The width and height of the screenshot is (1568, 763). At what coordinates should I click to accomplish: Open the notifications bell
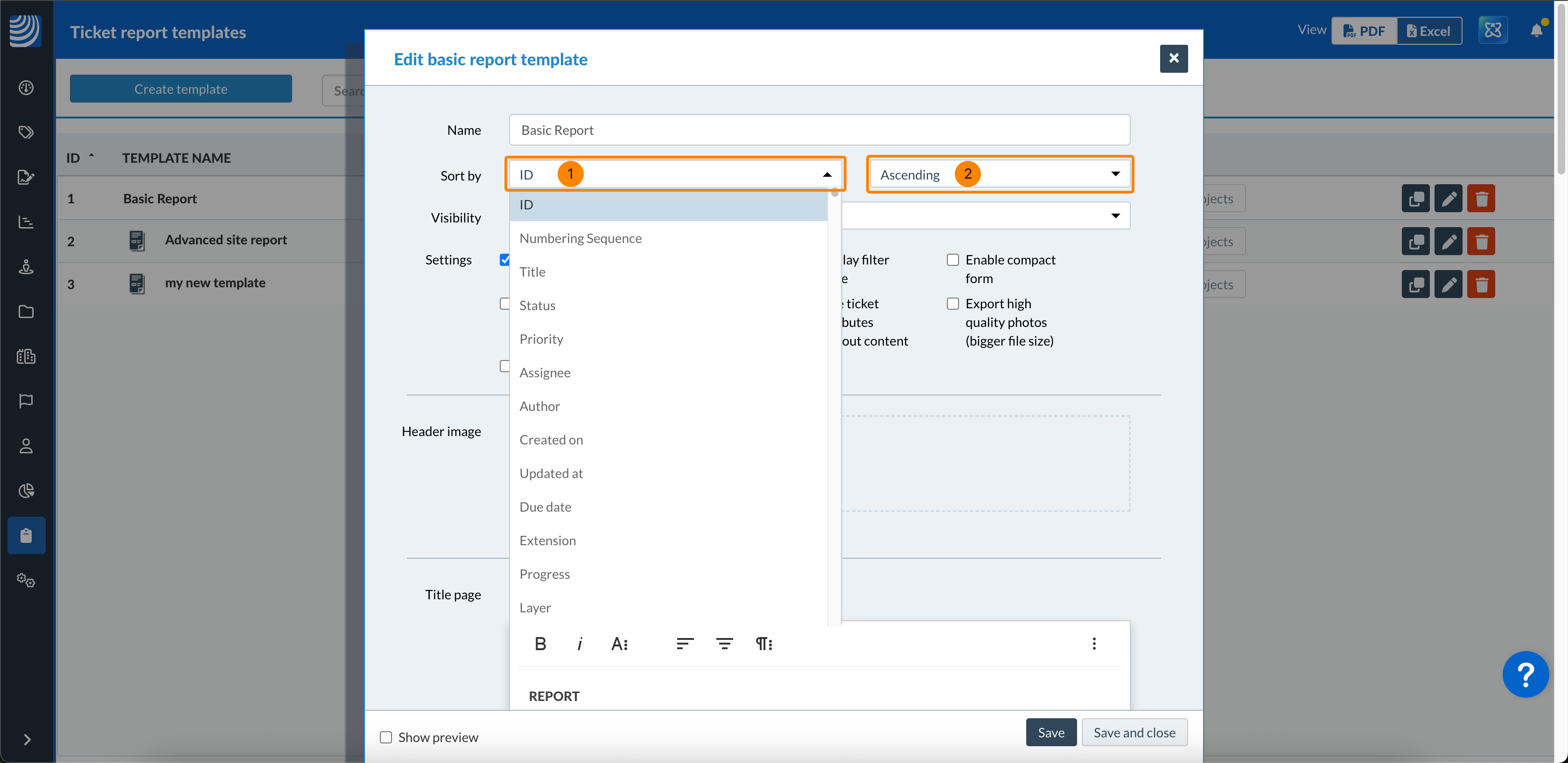point(1536,30)
